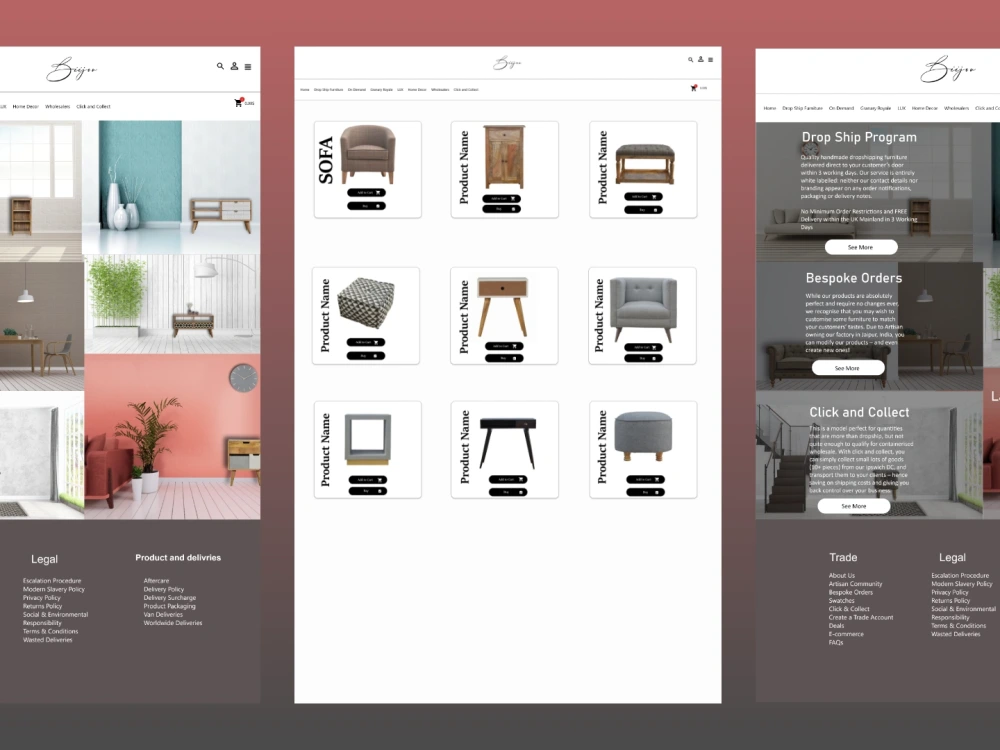Screen dimensions: 1000x750
Task: Click See More under Bespoke Orders
Action: [848, 368]
